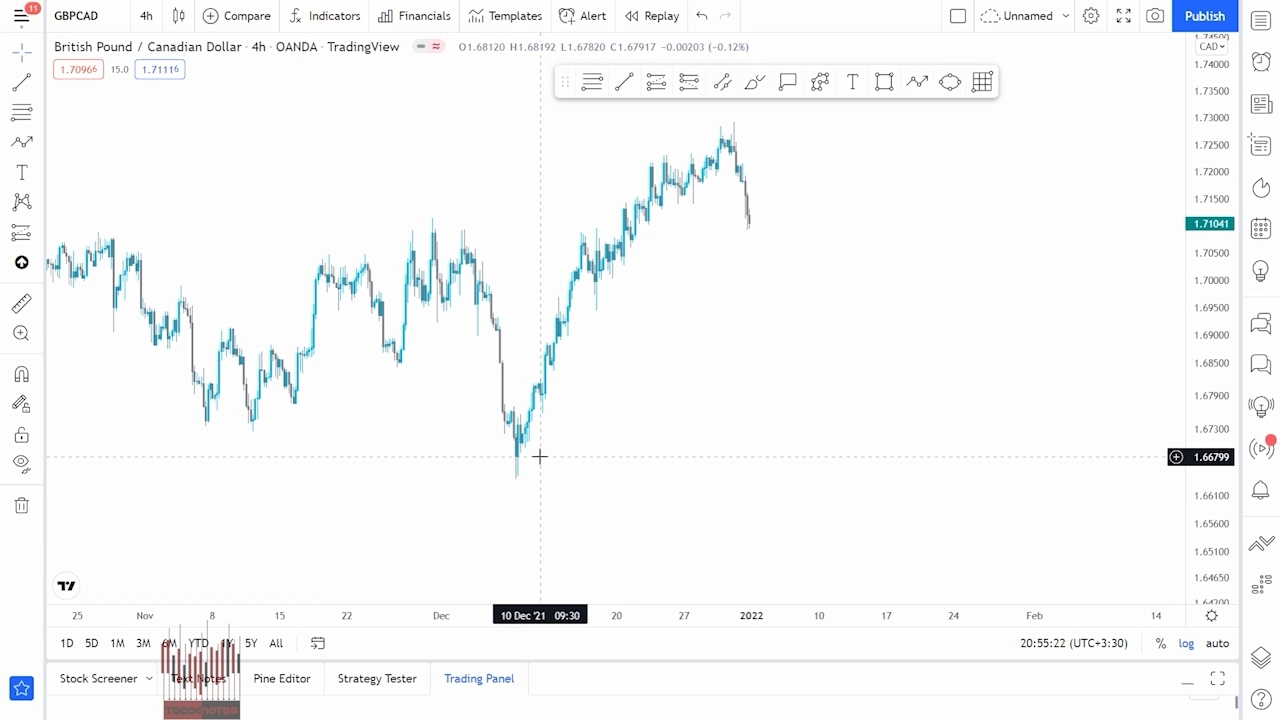
Task: Click the trash icon to remove drawings
Action: coord(21,506)
